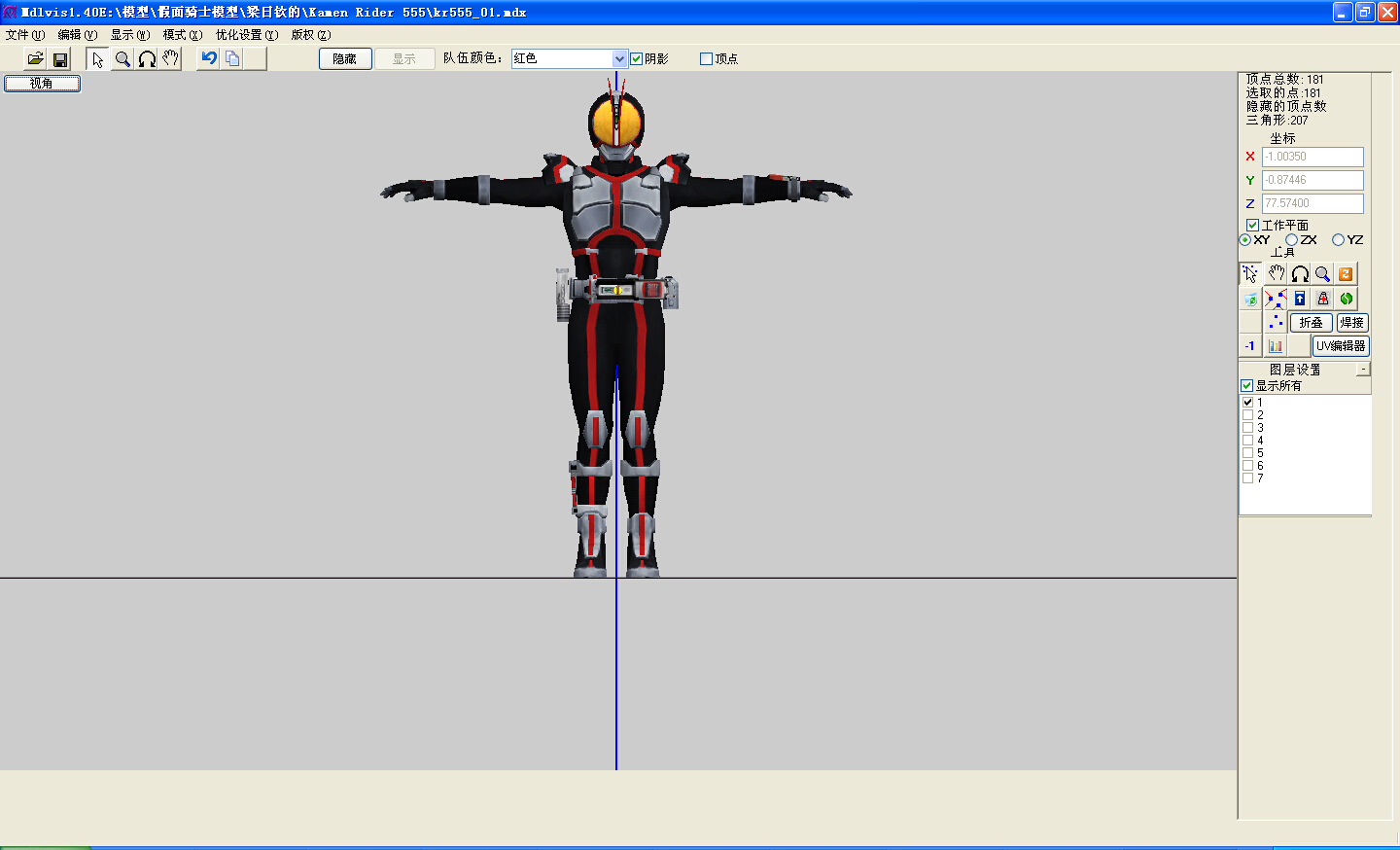Click the vertices with red lines icon
Screen dimensions: 1400x850
(x=1276, y=299)
